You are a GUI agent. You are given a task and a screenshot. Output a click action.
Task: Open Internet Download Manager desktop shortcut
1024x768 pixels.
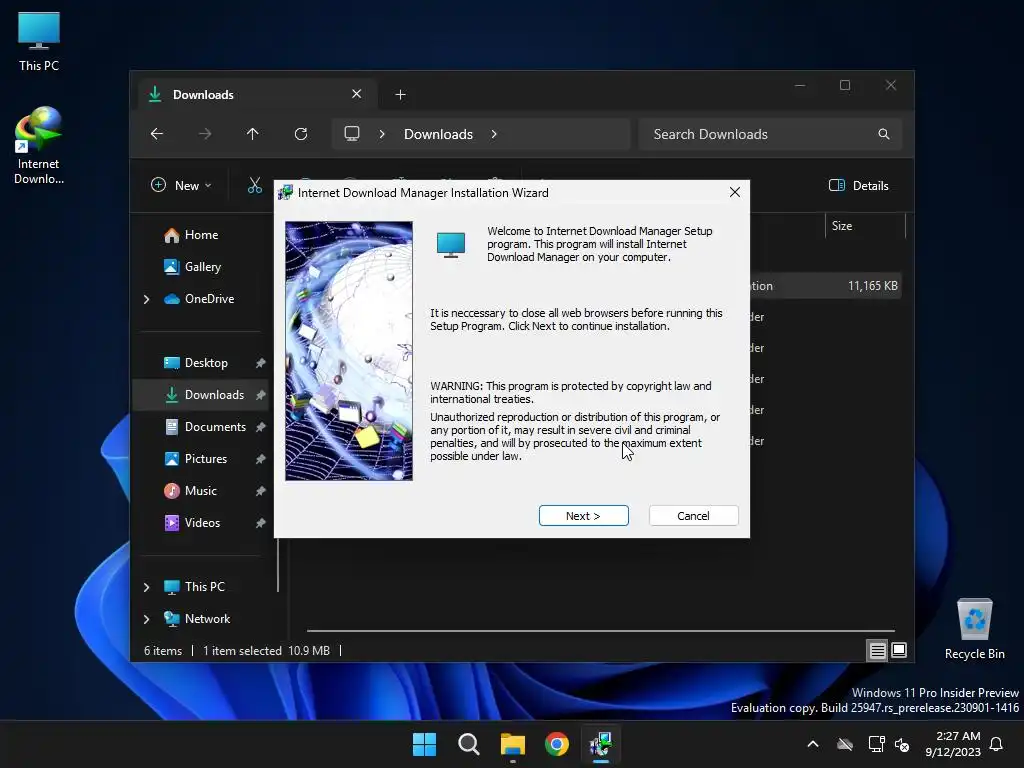(x=39, y=145)
